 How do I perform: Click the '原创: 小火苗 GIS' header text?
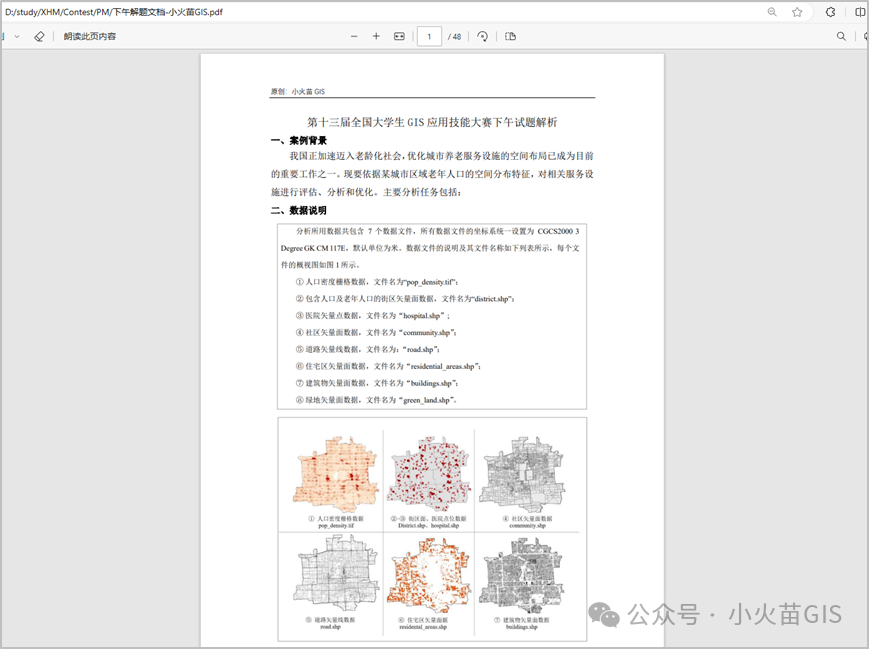coord(298,91)
